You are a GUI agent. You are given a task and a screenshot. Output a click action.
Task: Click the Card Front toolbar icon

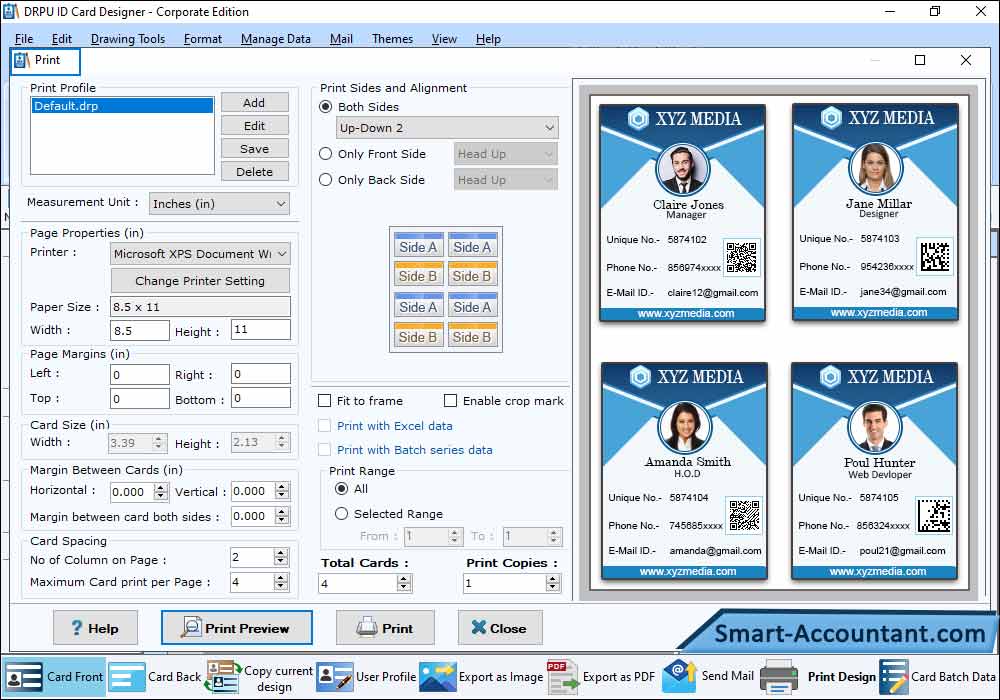[x=24, y=676]
